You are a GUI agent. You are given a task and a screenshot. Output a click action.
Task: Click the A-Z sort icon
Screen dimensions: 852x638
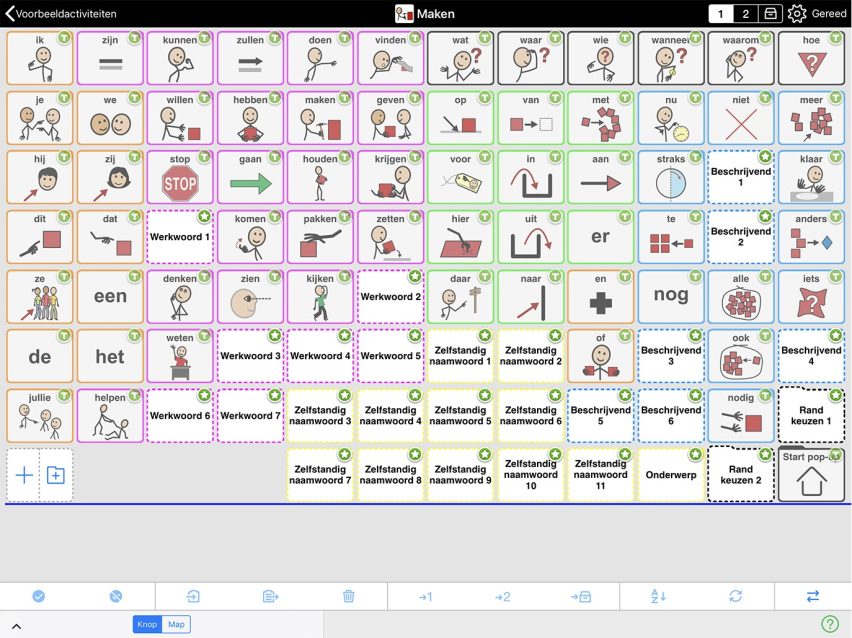pyautogui.click(x=658, y=596)
